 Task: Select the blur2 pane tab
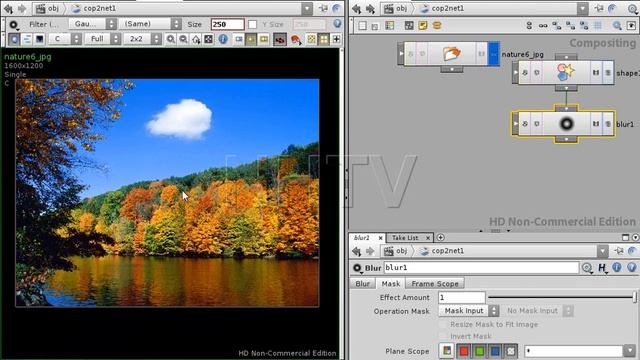point(362,238)
